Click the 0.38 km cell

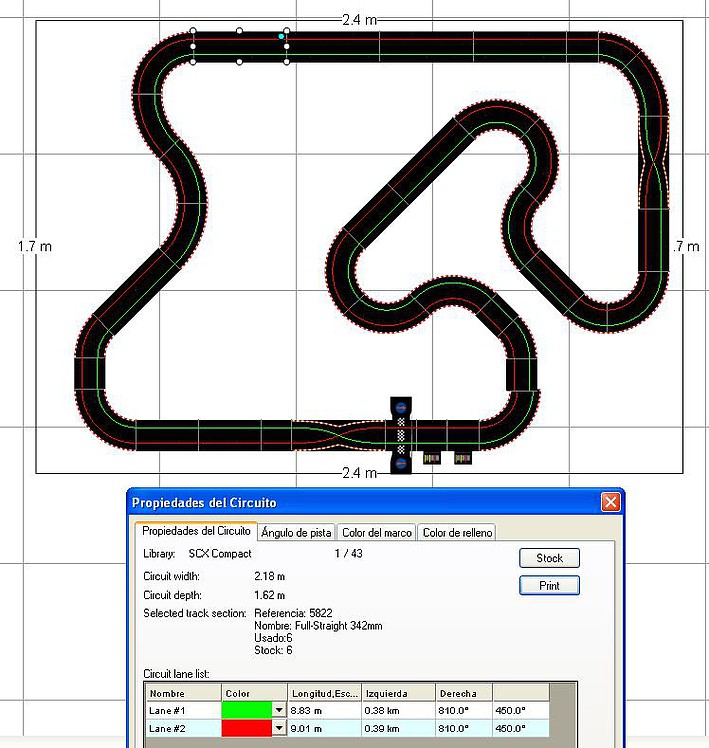pos(398,710)
